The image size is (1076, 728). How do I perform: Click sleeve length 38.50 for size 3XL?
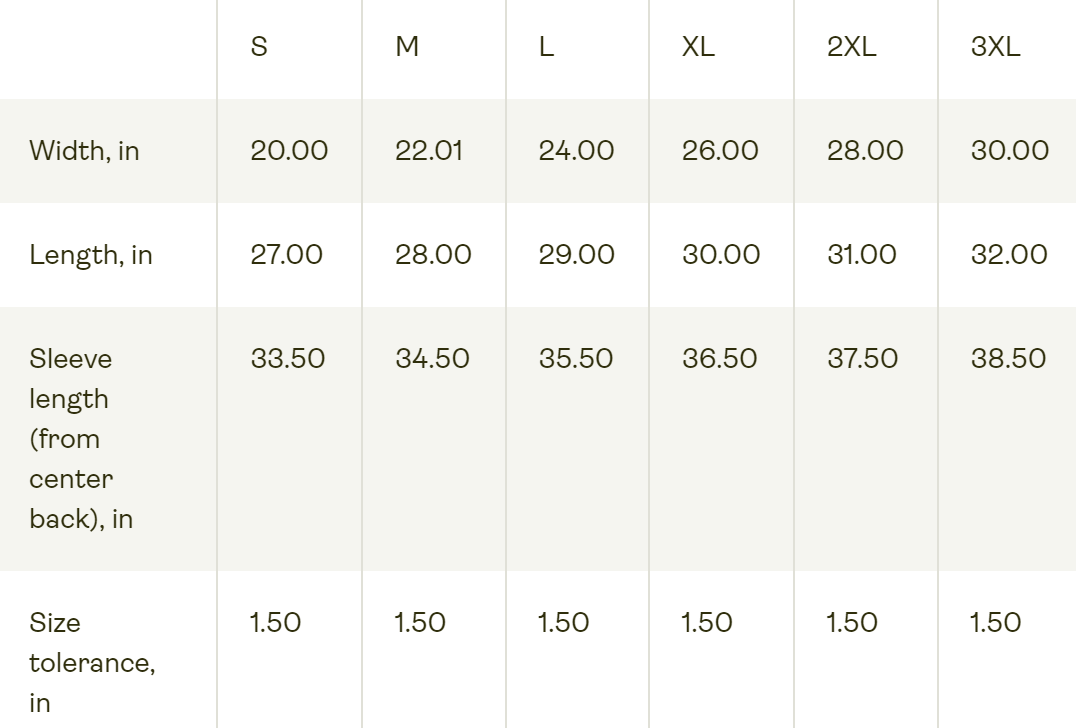click(x=1008, y=359)
